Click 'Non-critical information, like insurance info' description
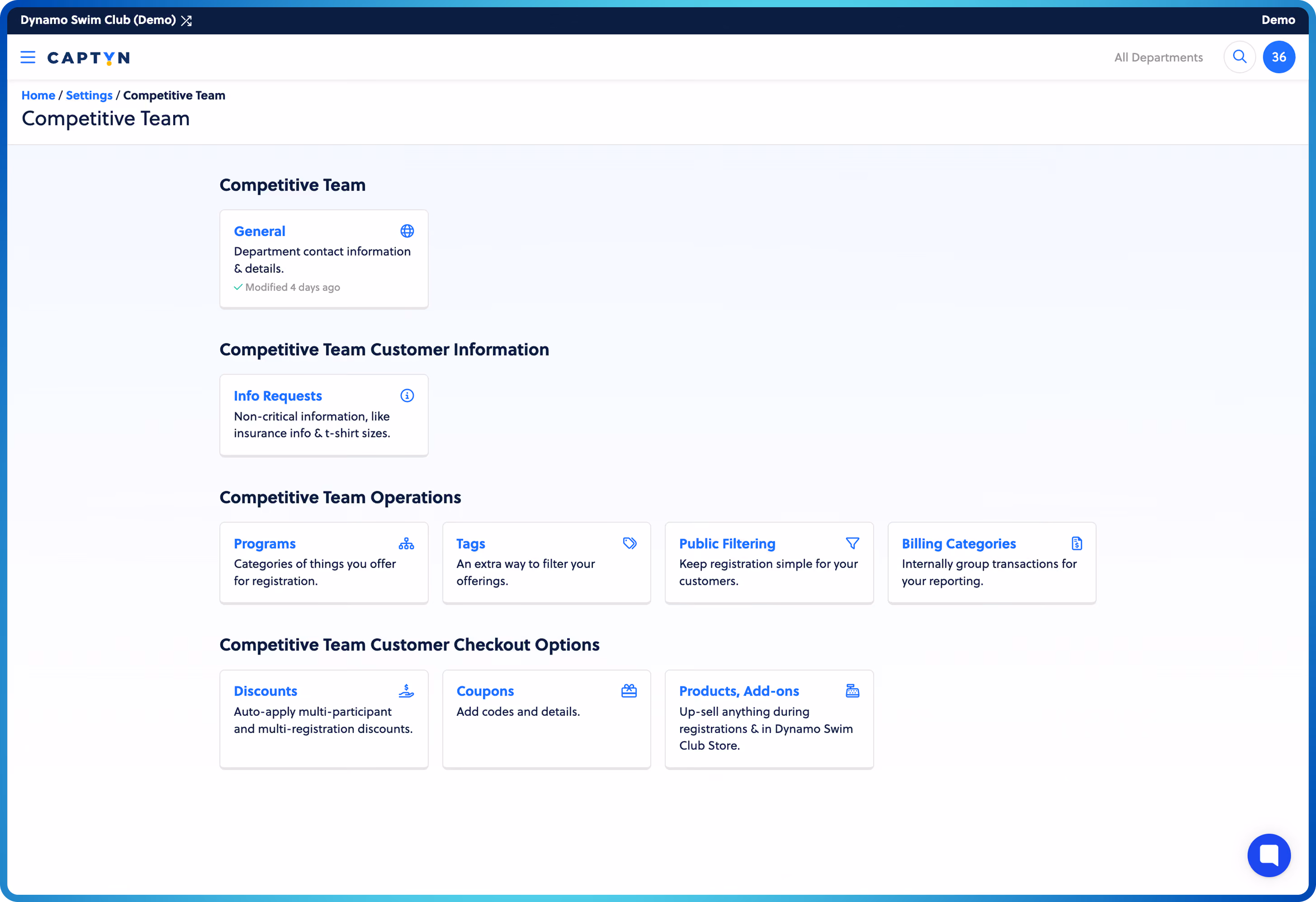 (312, 425)
